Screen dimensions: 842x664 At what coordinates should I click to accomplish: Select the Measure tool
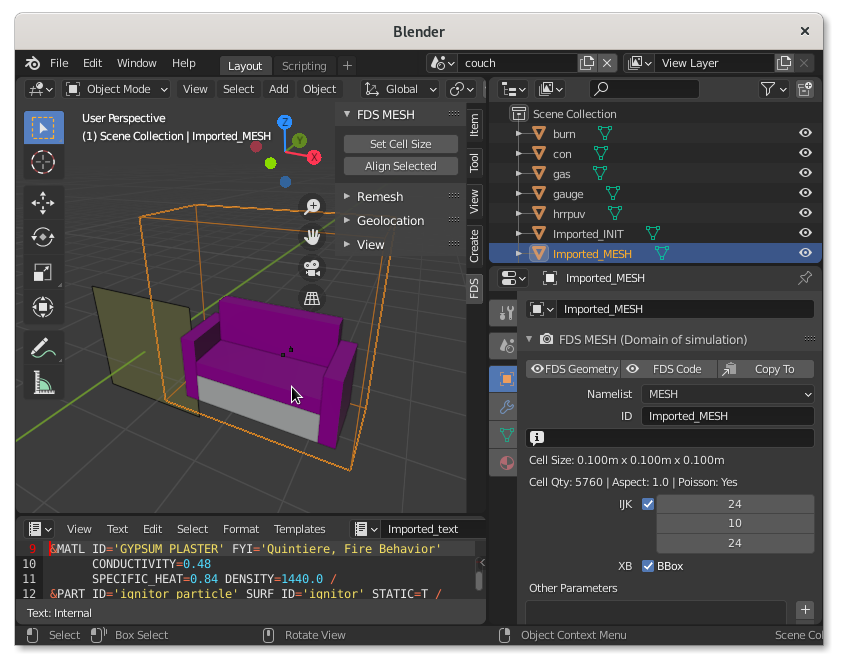[43, 383]
